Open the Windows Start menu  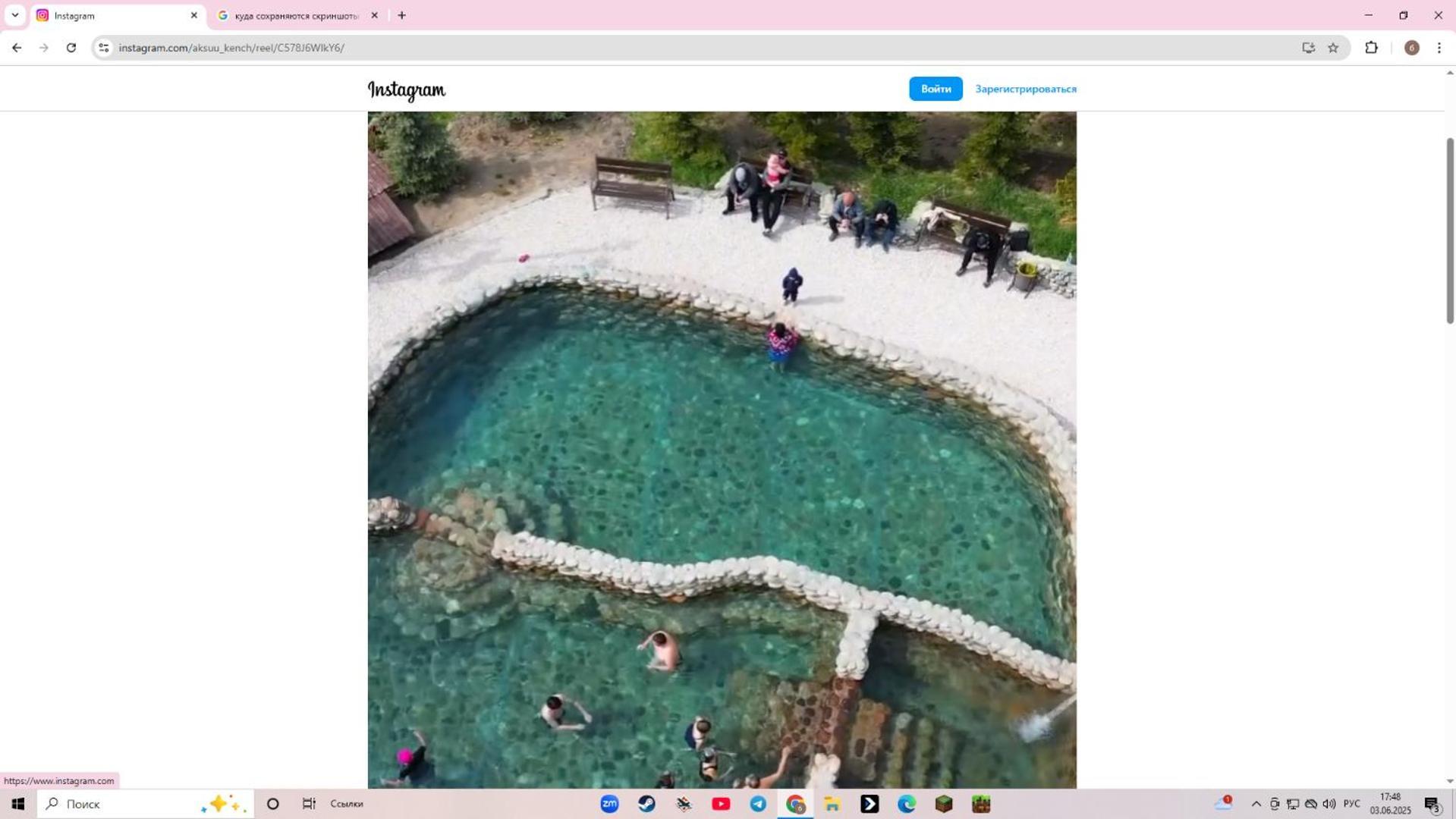pyautogui.click(x=18, y=804)
